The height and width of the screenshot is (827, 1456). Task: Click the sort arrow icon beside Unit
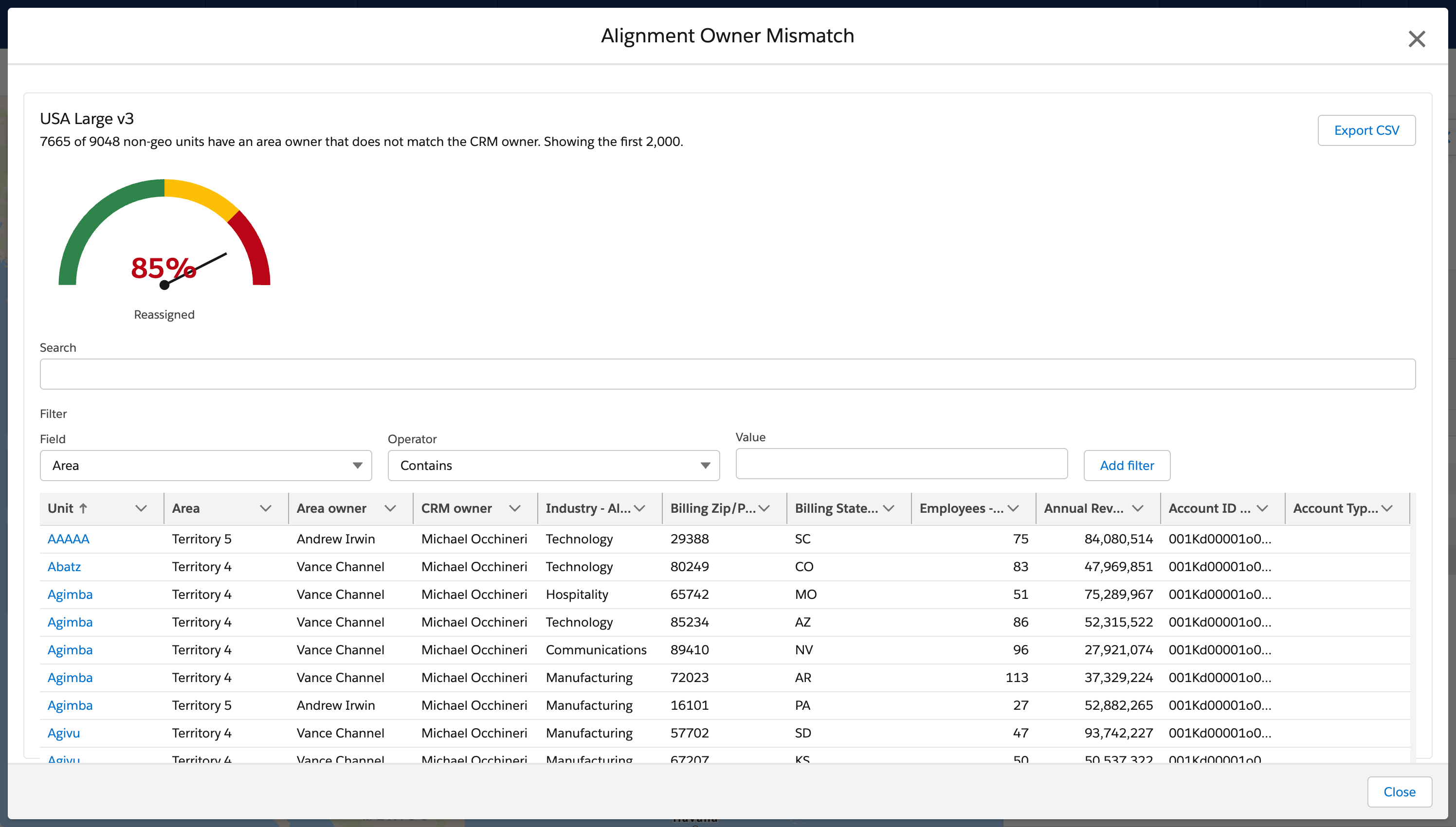coord(83,508)
